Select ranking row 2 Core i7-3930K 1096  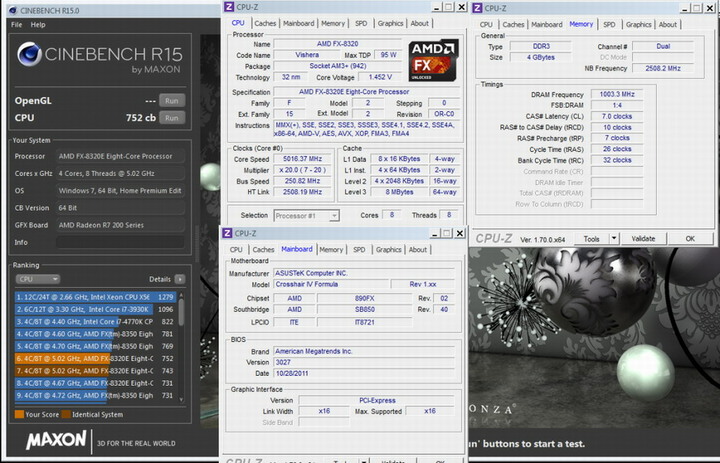[x=95, y=309]
